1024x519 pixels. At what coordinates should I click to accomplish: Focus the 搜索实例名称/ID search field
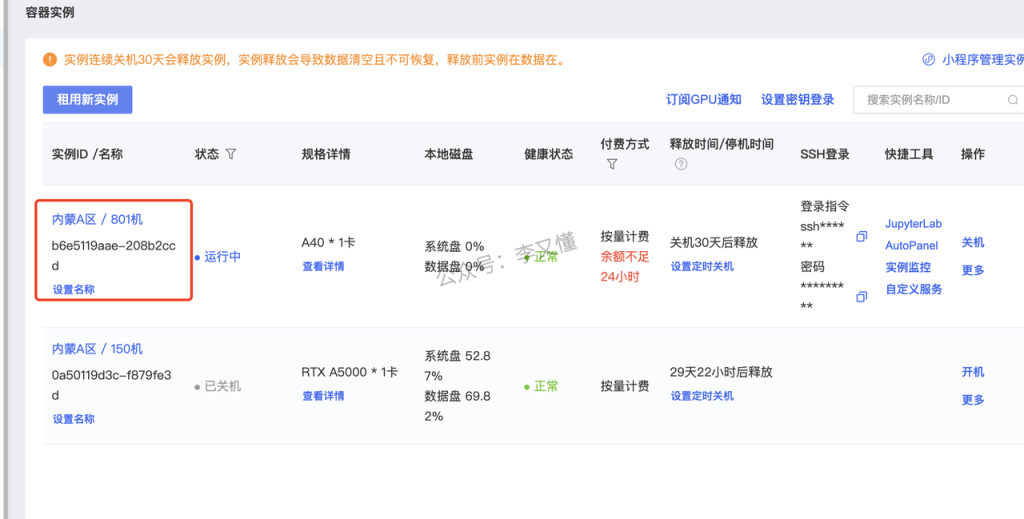pos(930,100)
